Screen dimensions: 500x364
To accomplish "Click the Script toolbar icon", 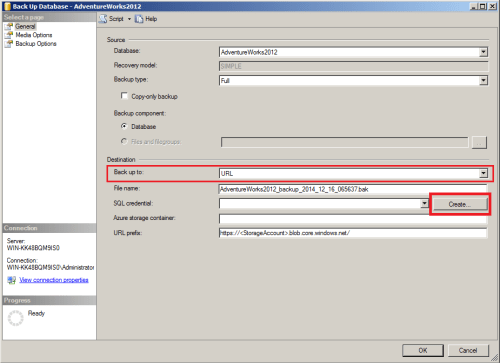I will point(103,19).
